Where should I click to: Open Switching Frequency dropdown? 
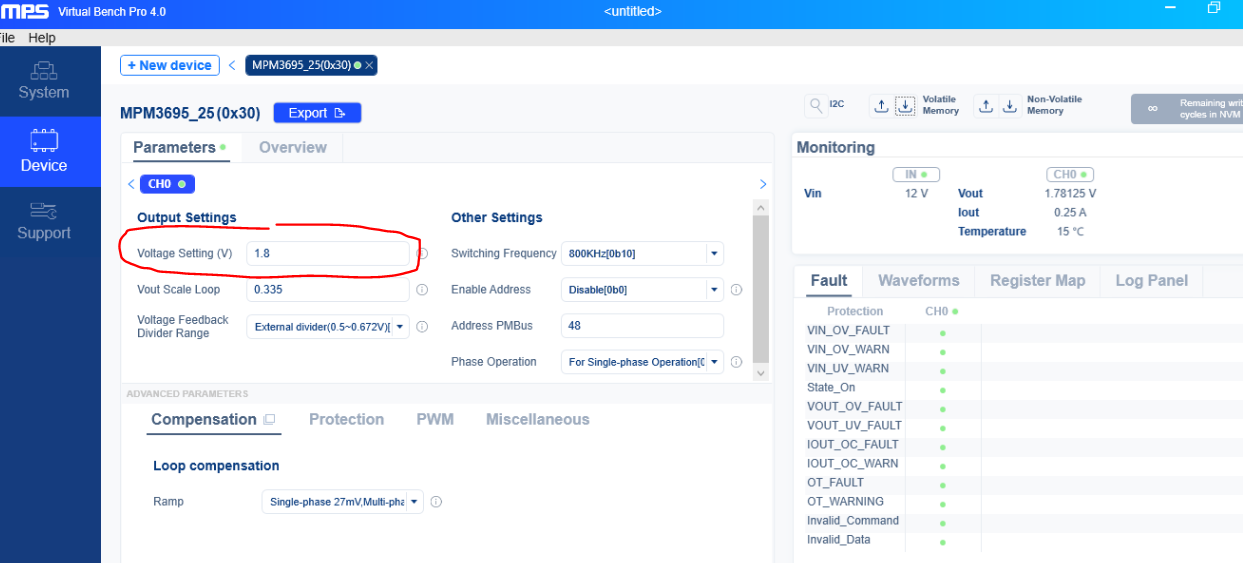[642, 254]
